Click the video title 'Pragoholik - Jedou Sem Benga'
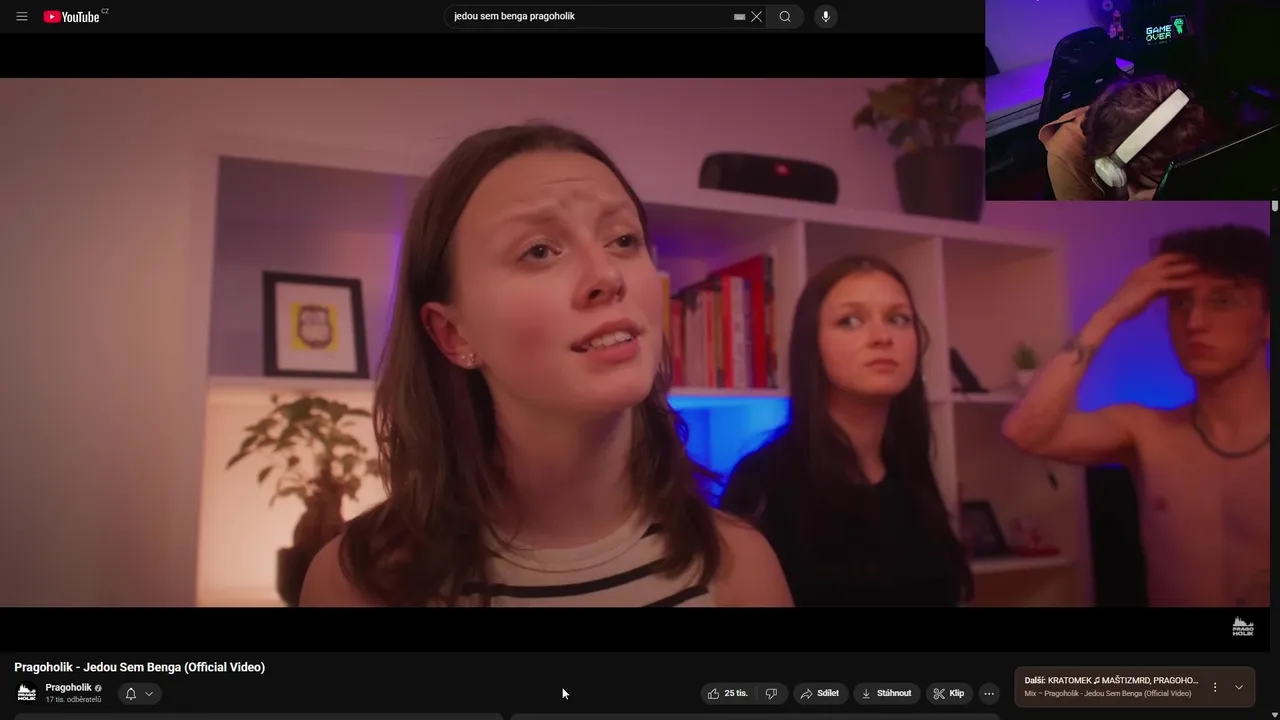Image resolution: width=1280 pixels, height=720 pixels. coord(139,667)
